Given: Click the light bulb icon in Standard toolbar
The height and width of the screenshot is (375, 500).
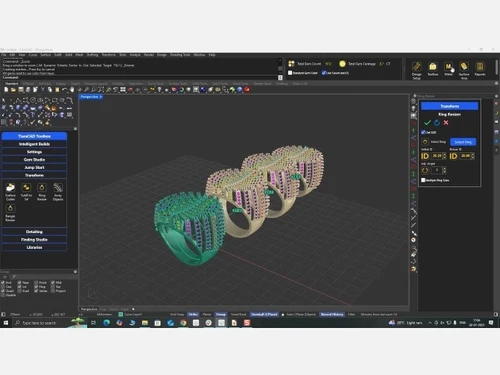Looking at the screenshot, I should pos(159,89).
